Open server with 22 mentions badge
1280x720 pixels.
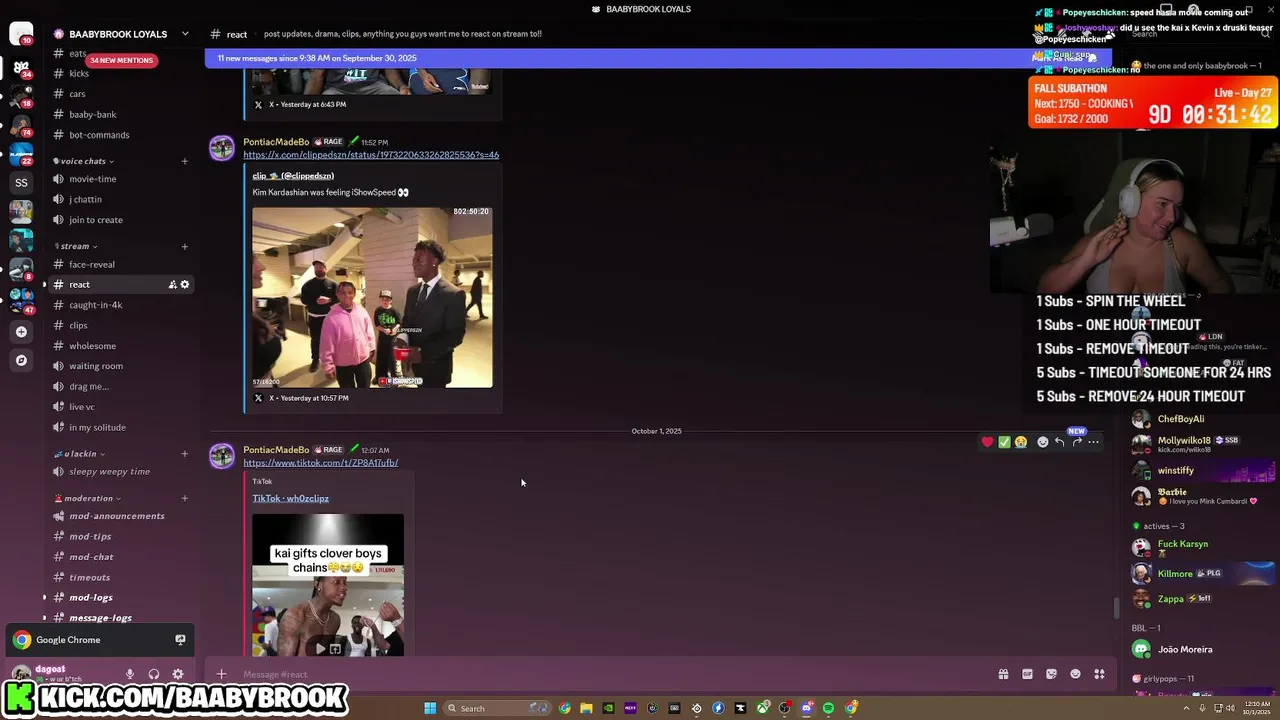[x=21, y=155]
